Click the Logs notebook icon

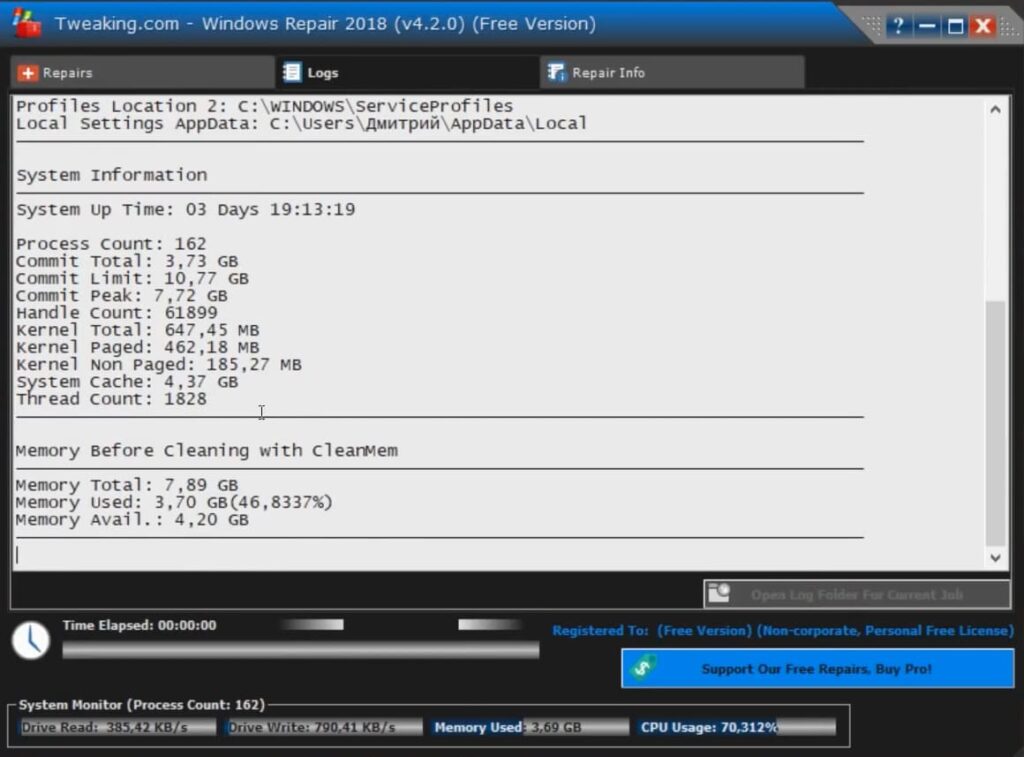pyautogui.click(x=292, y=72)
